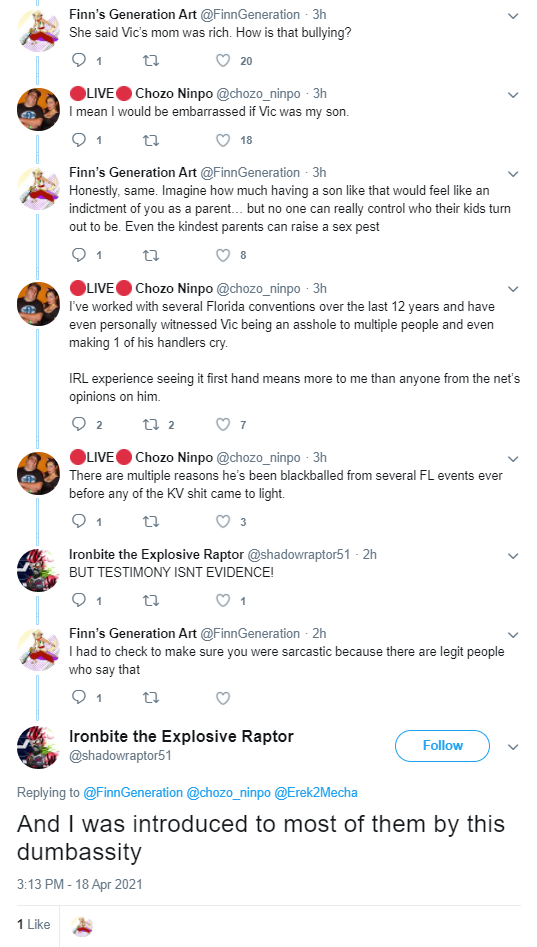Screen dimensions: 537x947
Task: Open the chevron menu on Finn's first tweet
Action: [x=513, y=16]
